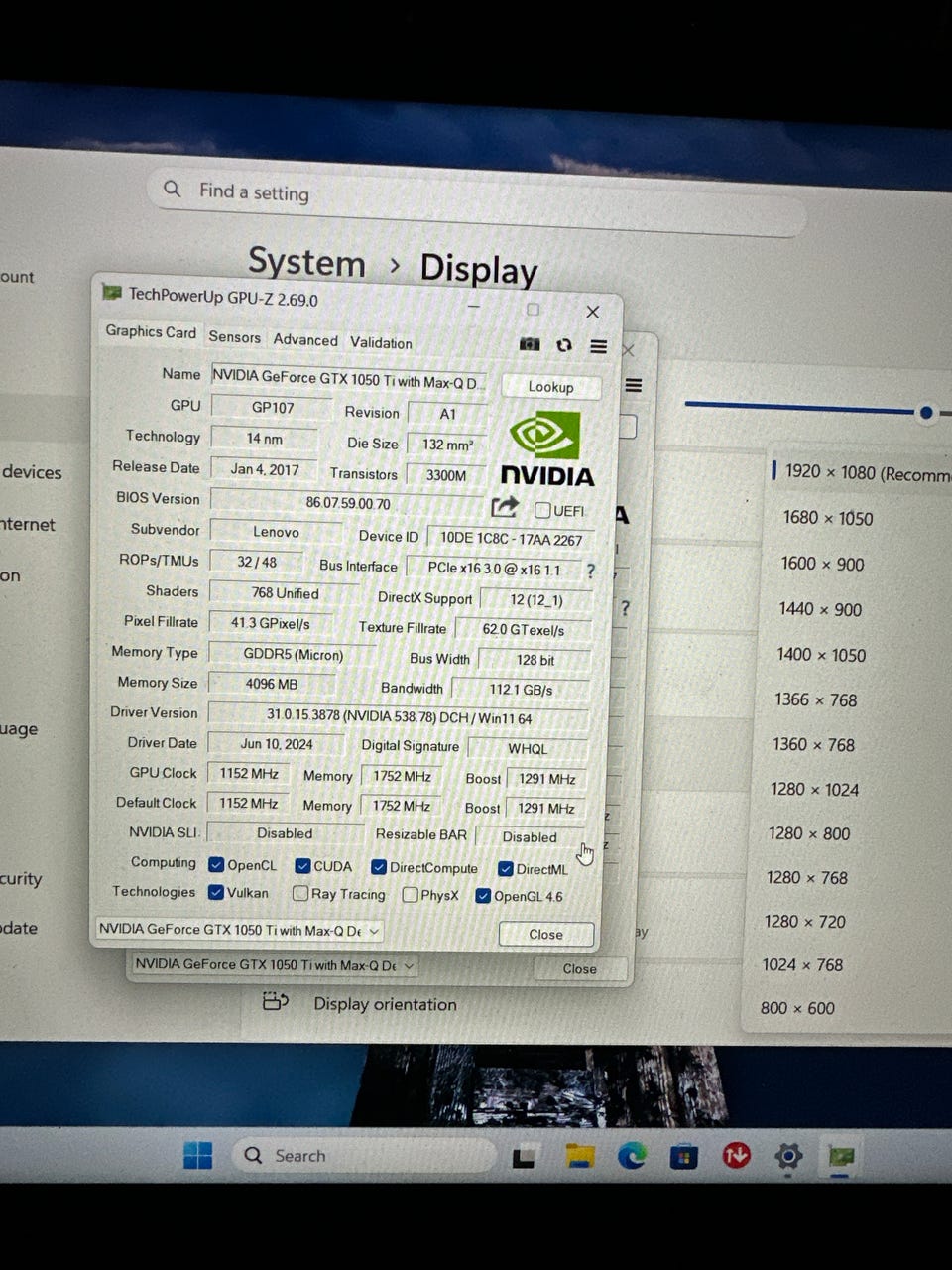Select 1024 × 768 resolution option
Viewport: 952px width, 1270px height.
[x=801, y=964]
